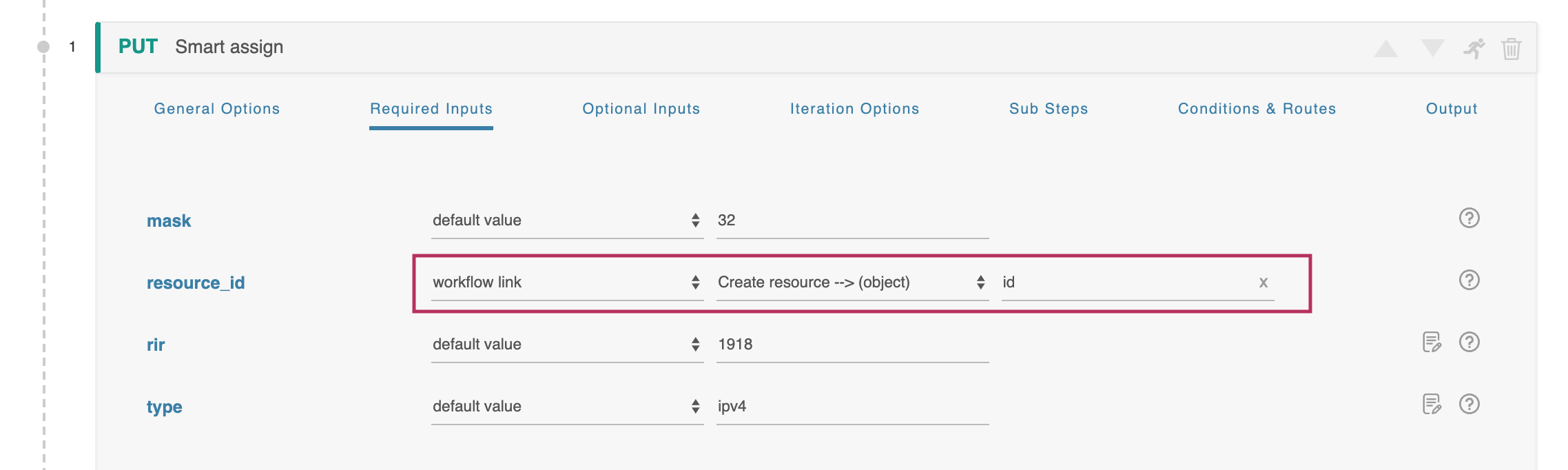Open help for the mask input

[1469, 218]
